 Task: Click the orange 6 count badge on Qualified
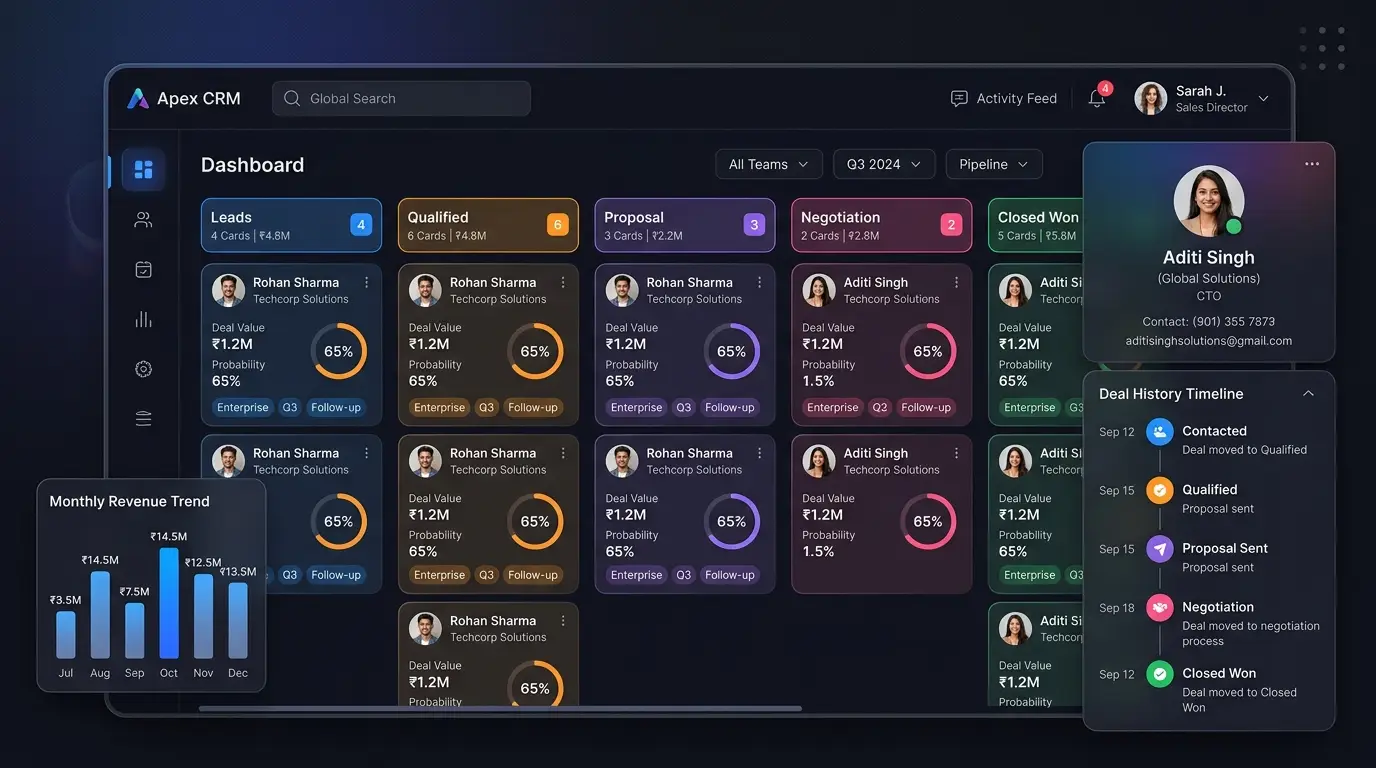(x=558, y=225)
